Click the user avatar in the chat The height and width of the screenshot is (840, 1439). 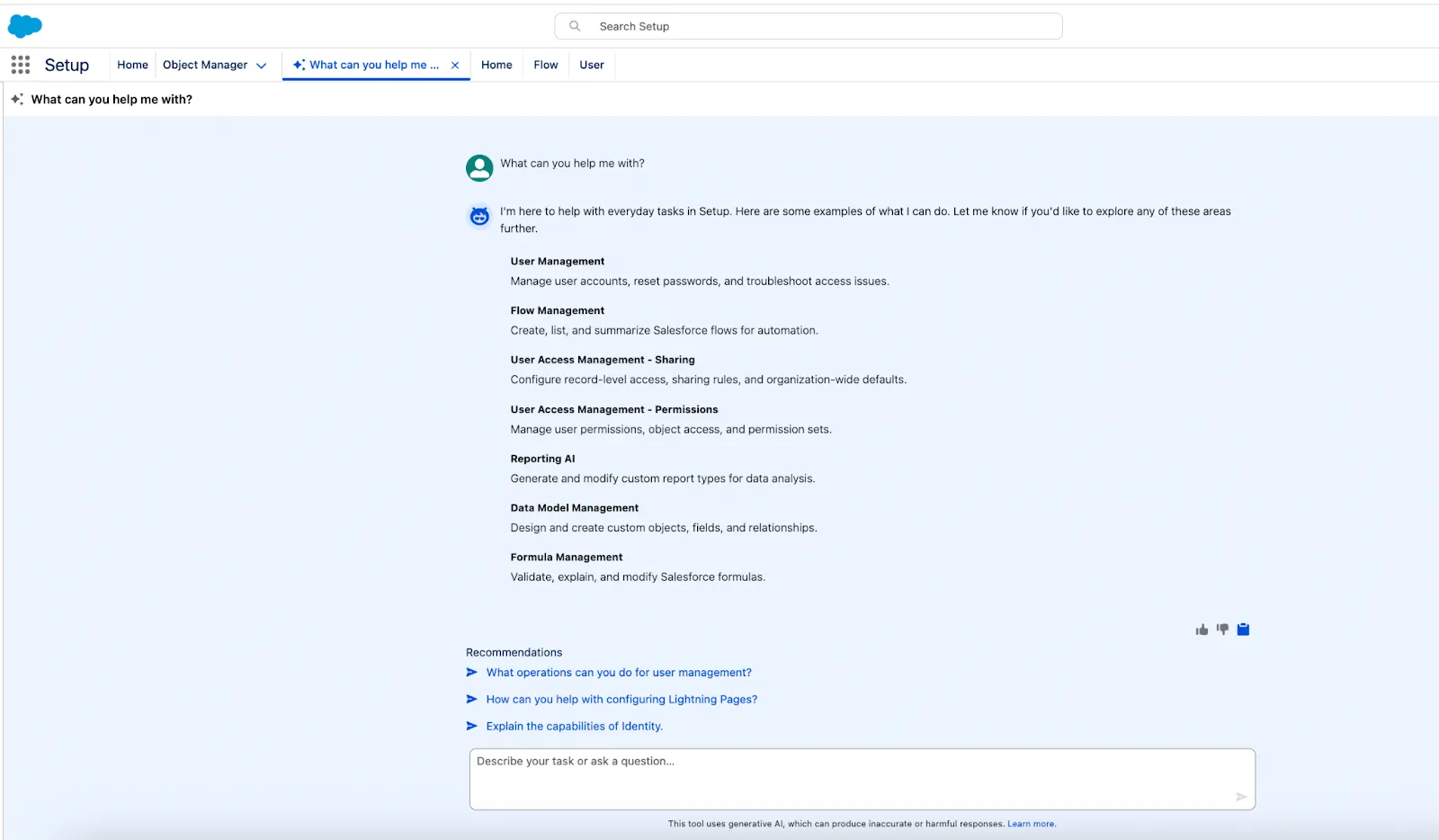(479, 168)
